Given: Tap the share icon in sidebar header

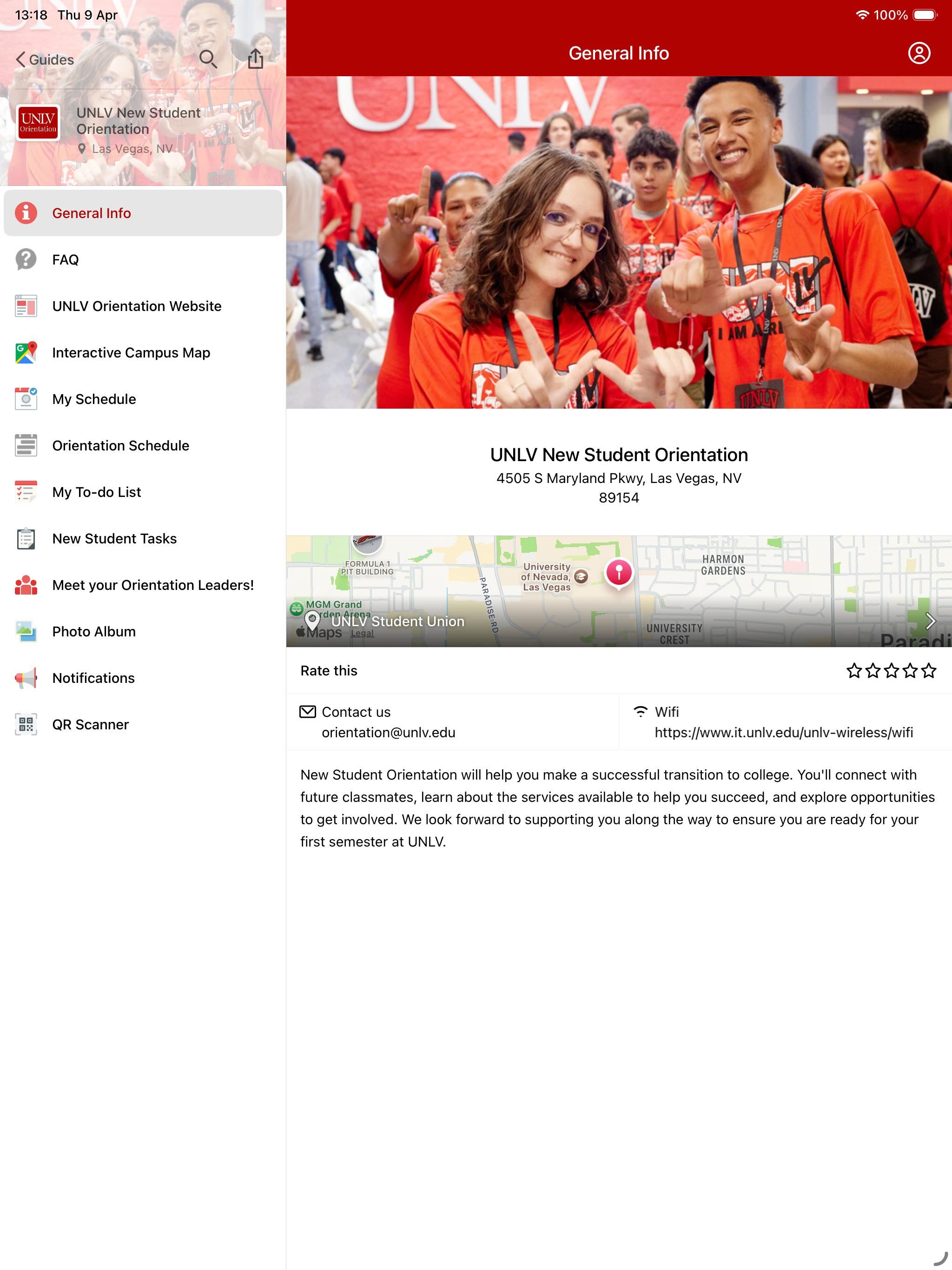Looking at the screenshot, I should [256, 59].
